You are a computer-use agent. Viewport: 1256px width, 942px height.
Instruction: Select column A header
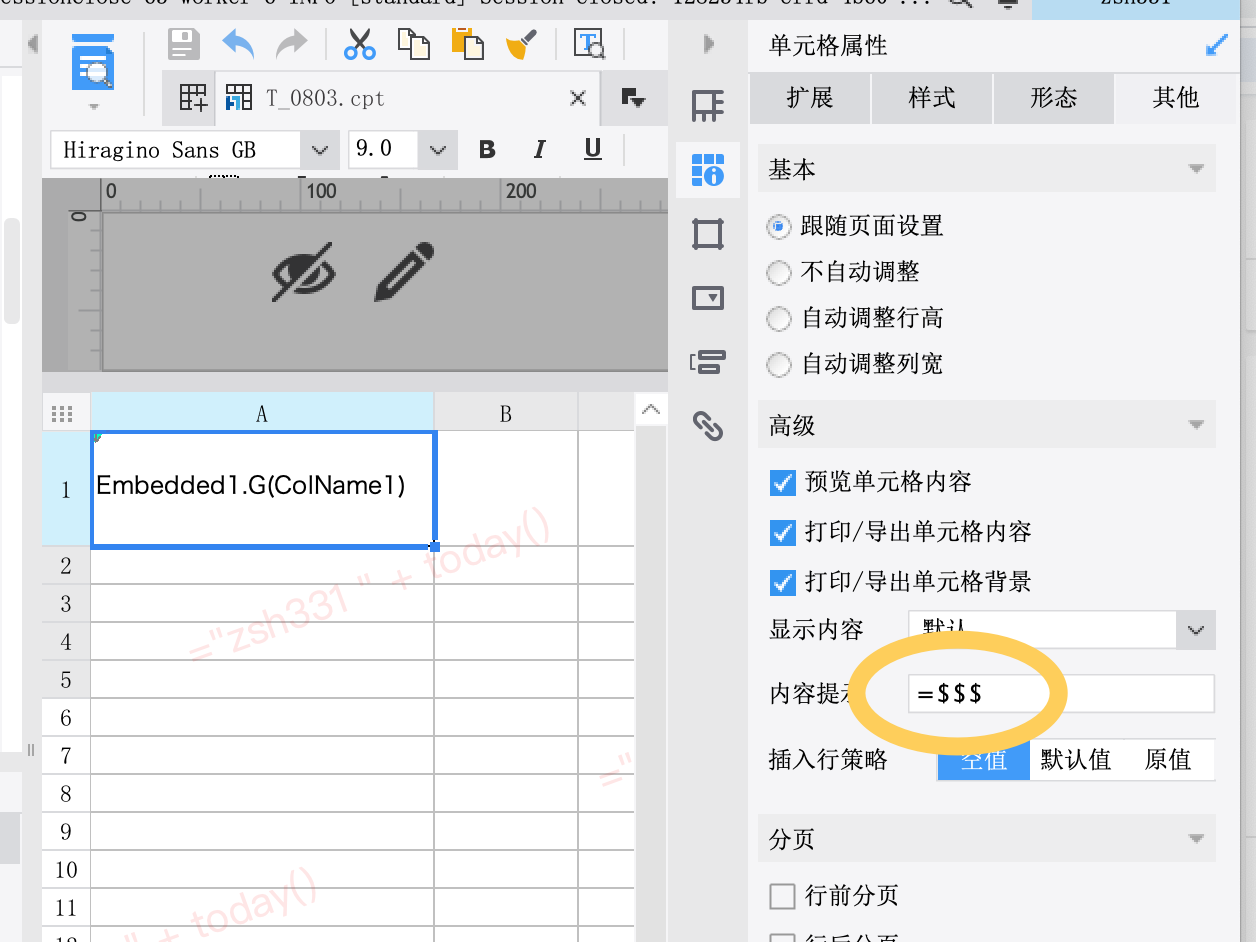click(262, 412)
